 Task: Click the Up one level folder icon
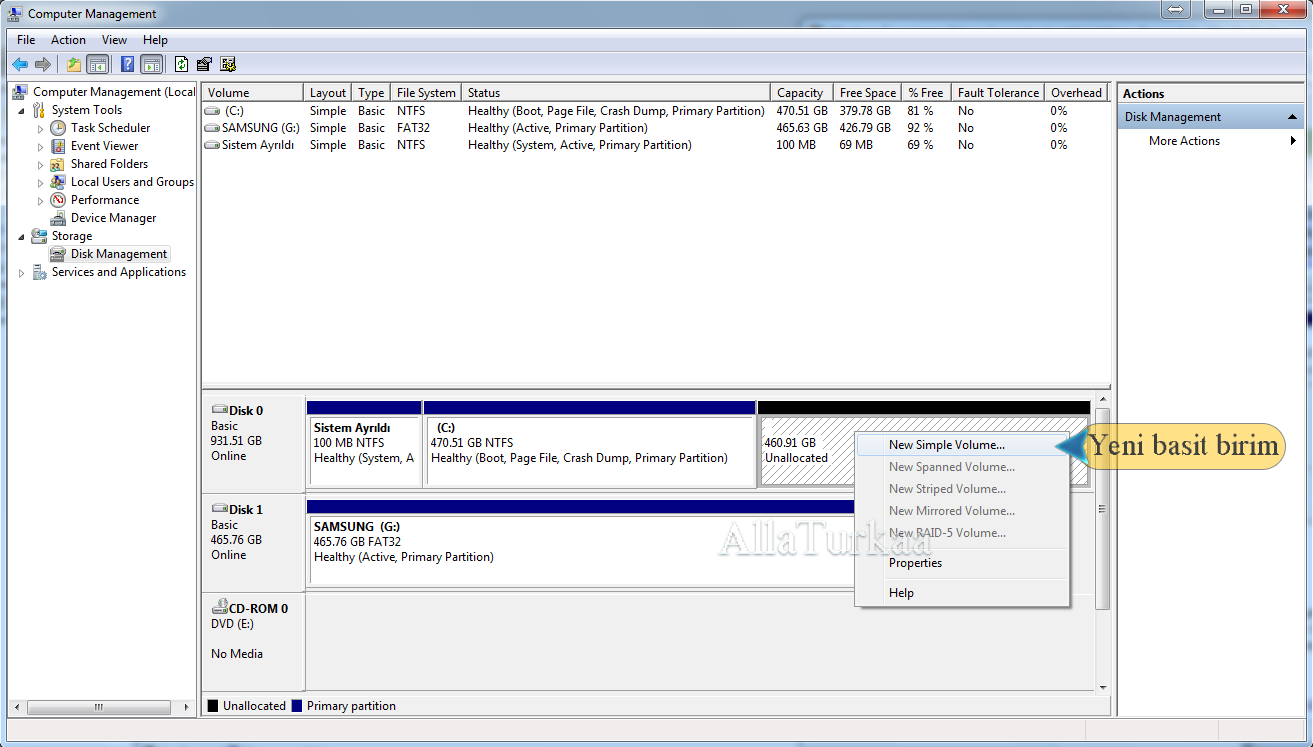pyautogui.click(x=74, y=64)
